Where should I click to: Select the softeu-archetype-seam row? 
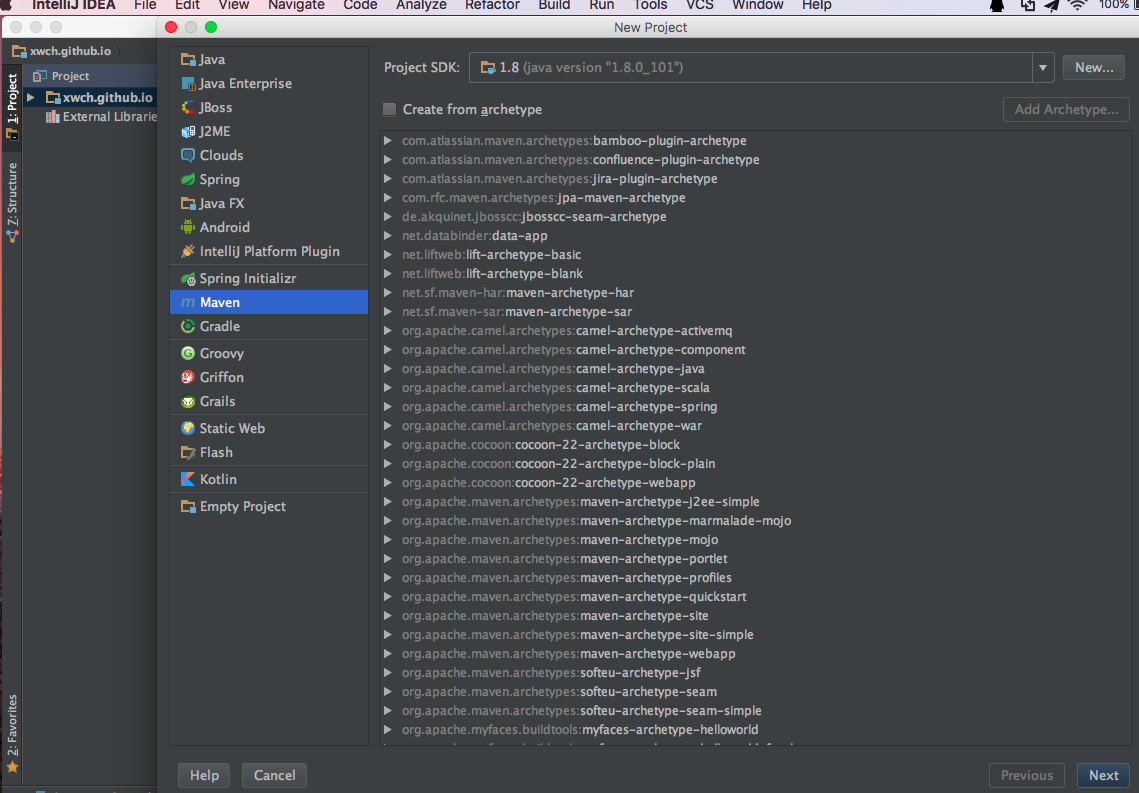(x=755, y=692)
